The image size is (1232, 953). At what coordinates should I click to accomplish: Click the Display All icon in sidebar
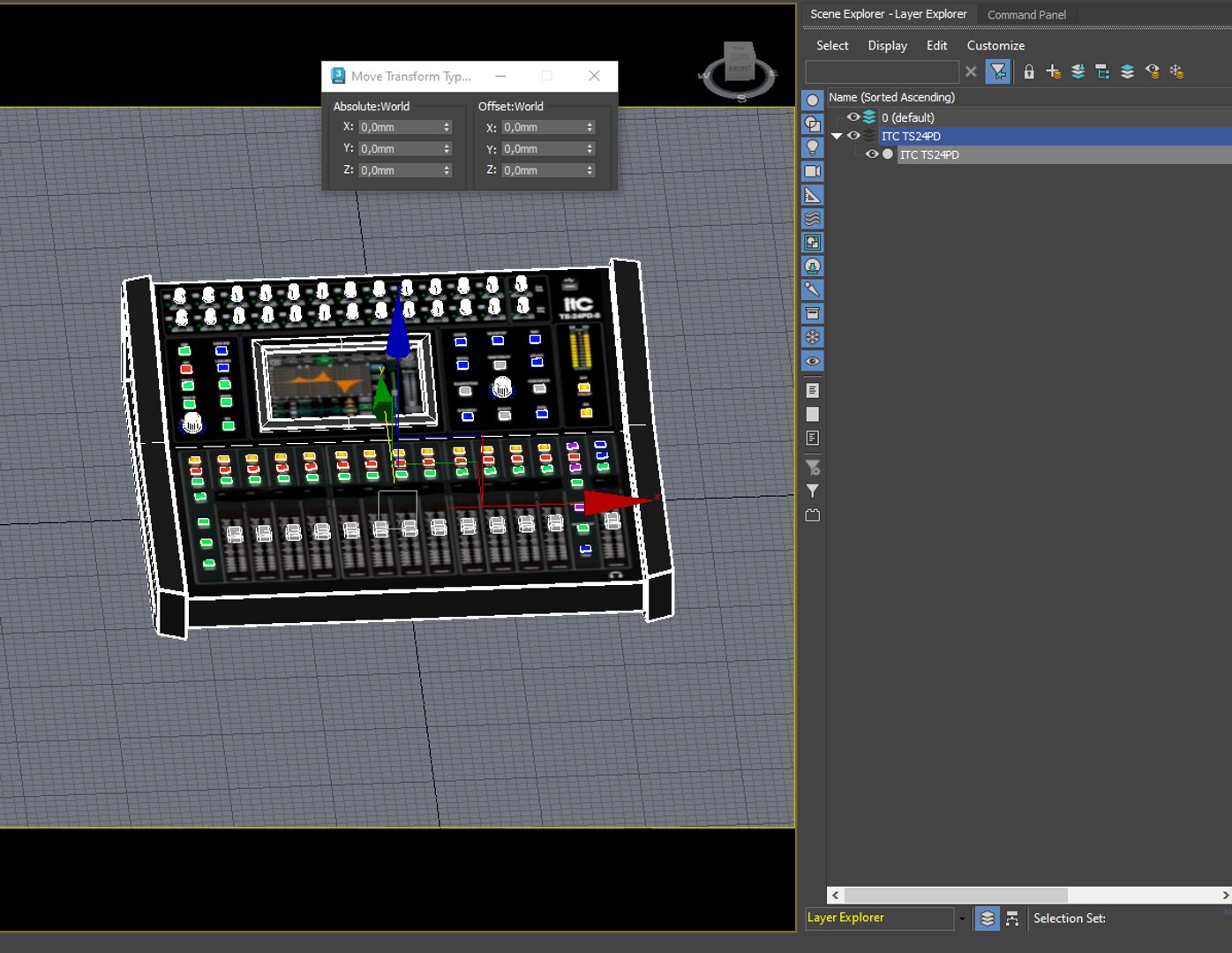[x=813, y=390]
